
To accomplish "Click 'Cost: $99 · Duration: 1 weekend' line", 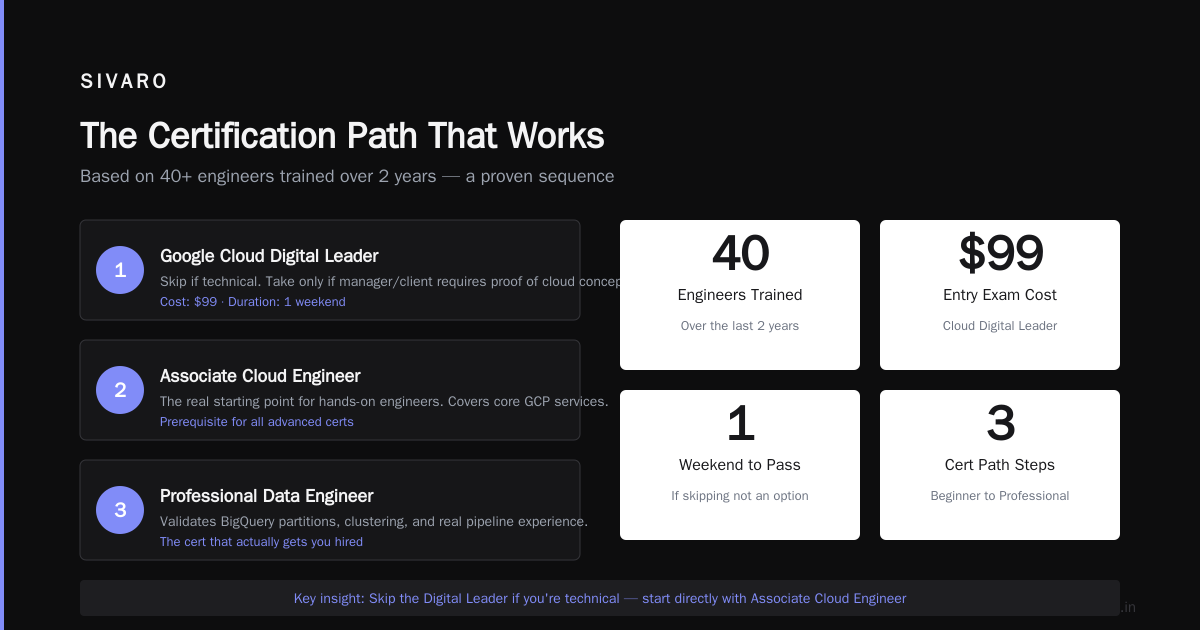I will pyautogui.click(x=253, y=302).
